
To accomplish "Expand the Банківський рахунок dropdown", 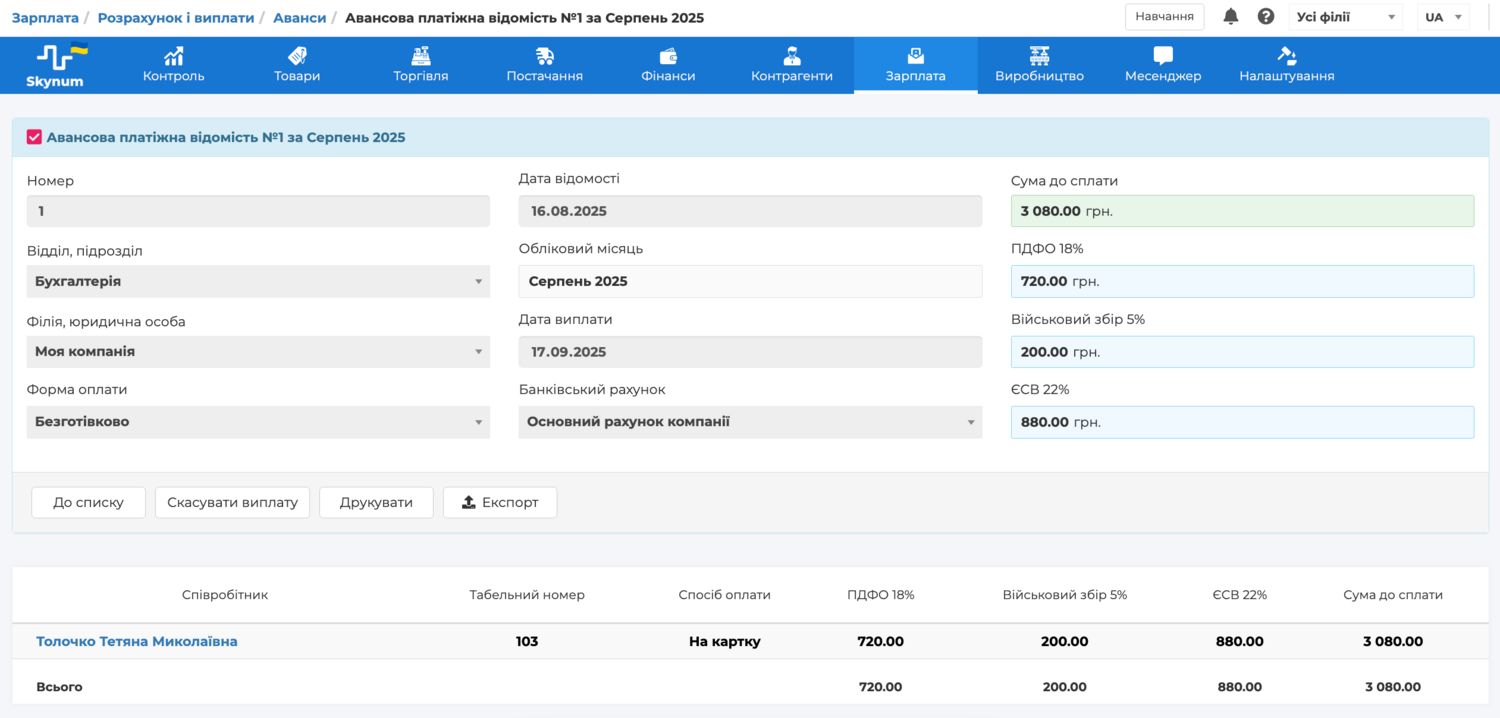I will point(750,422).
